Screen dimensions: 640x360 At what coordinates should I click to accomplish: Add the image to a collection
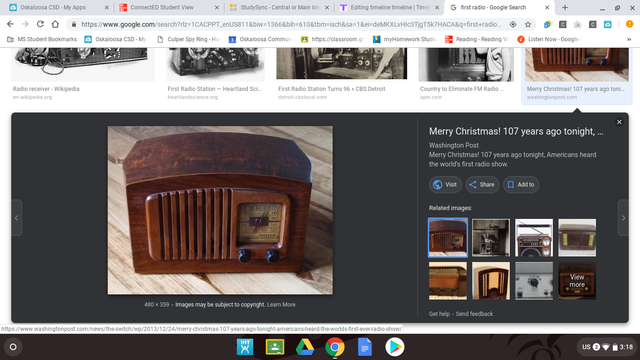pos(521,184)
